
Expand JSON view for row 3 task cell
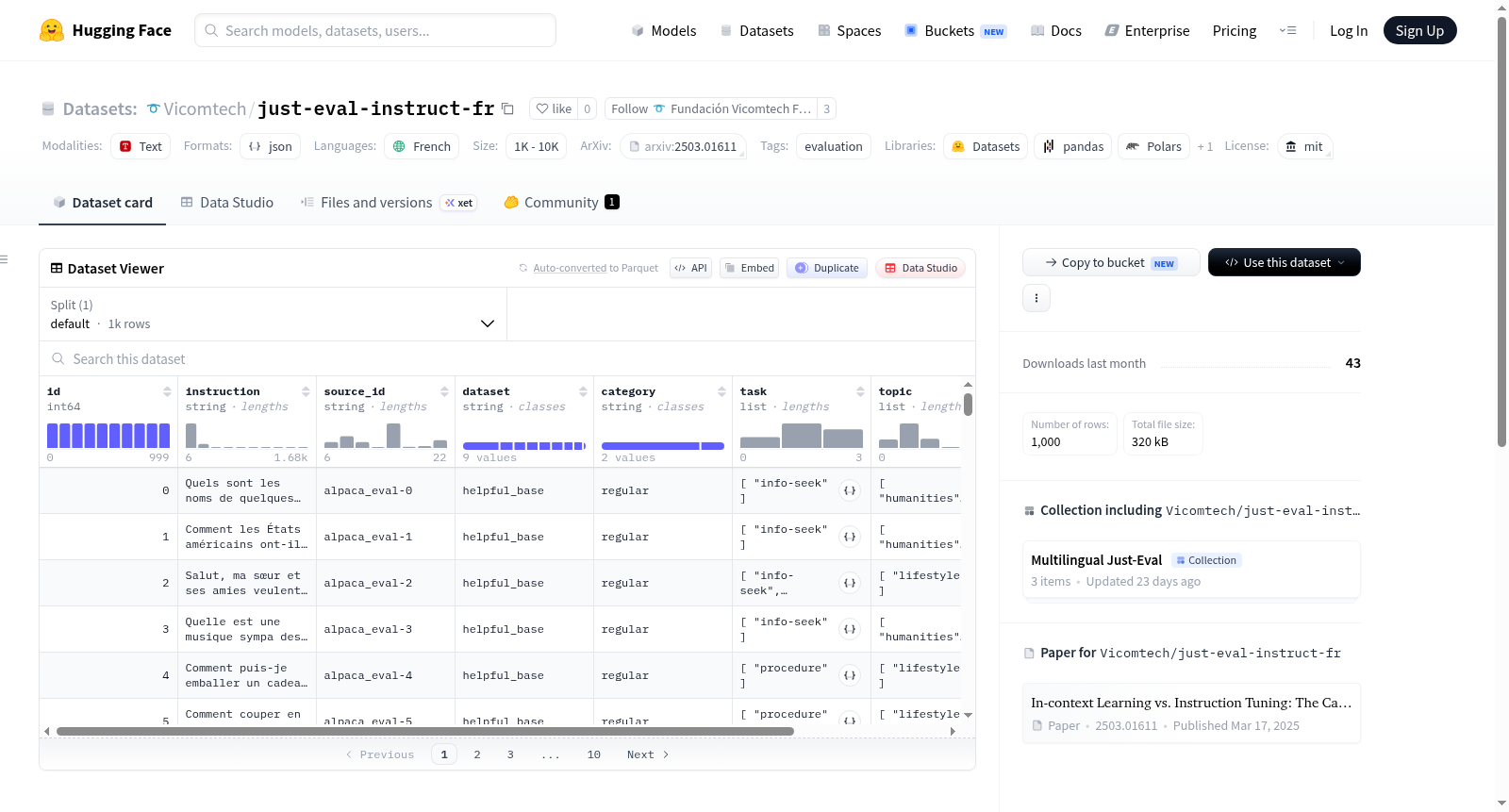coord(850,629)
